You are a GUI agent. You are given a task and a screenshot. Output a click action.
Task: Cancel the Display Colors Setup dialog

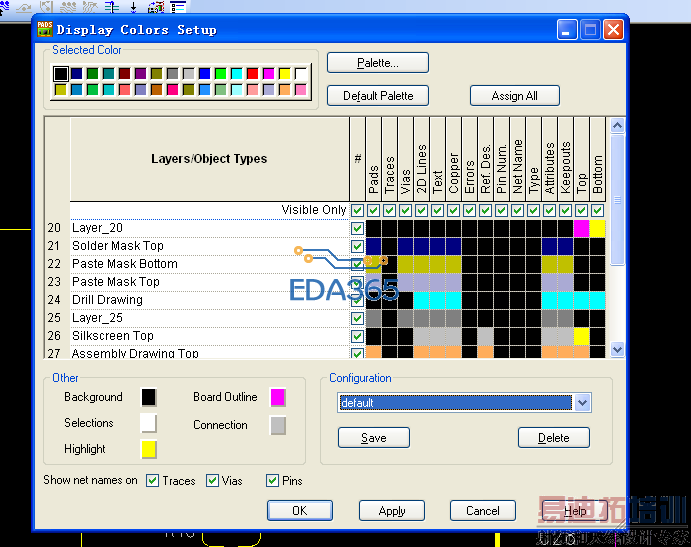[x=483, y=510]
